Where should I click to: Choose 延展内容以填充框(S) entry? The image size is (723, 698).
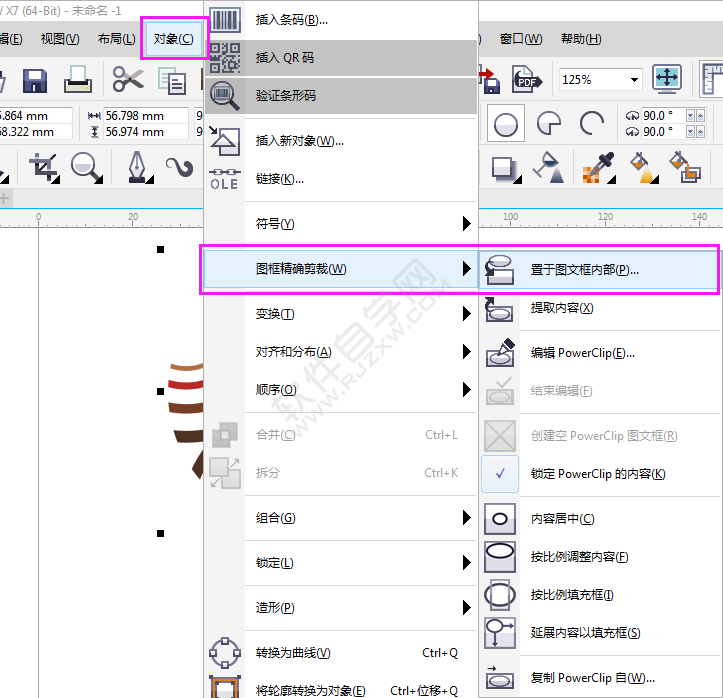pos(599,633)
